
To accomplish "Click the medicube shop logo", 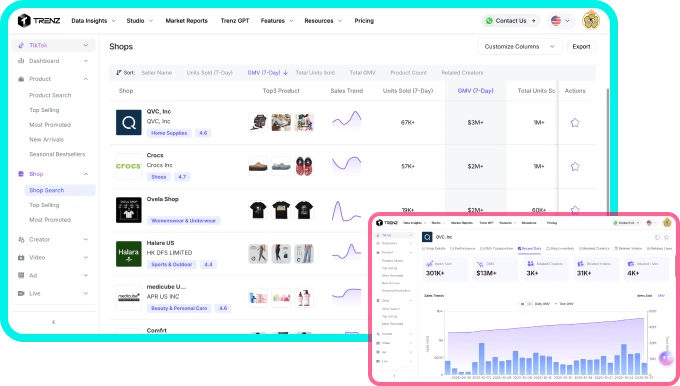I will pos(128,298).
